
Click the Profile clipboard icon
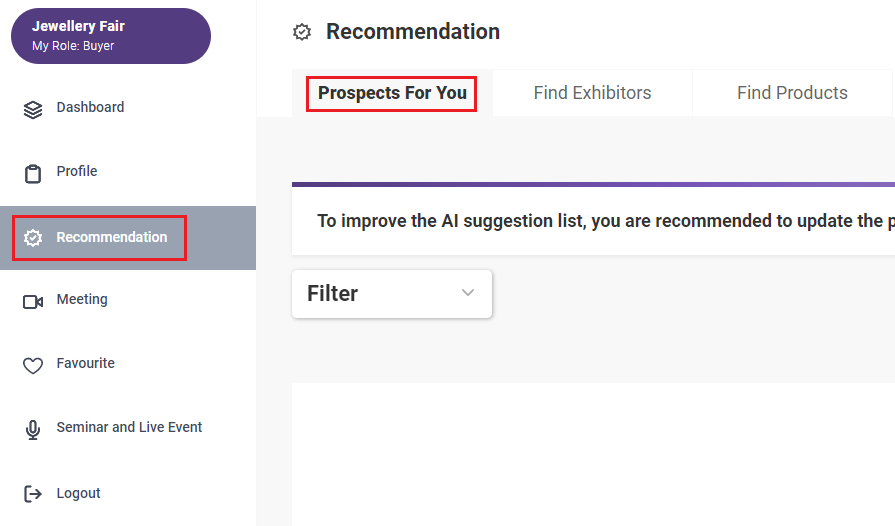(x=33, y=173)
